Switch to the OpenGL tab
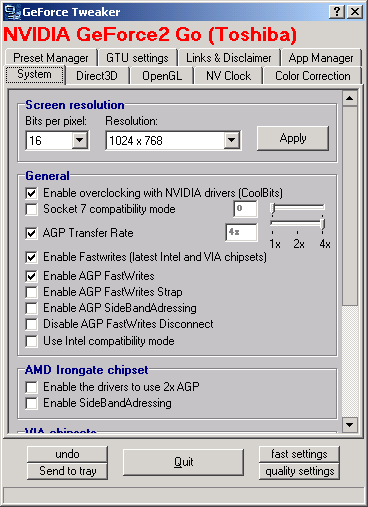Screen dimensions: 368x507 (162, 76)
